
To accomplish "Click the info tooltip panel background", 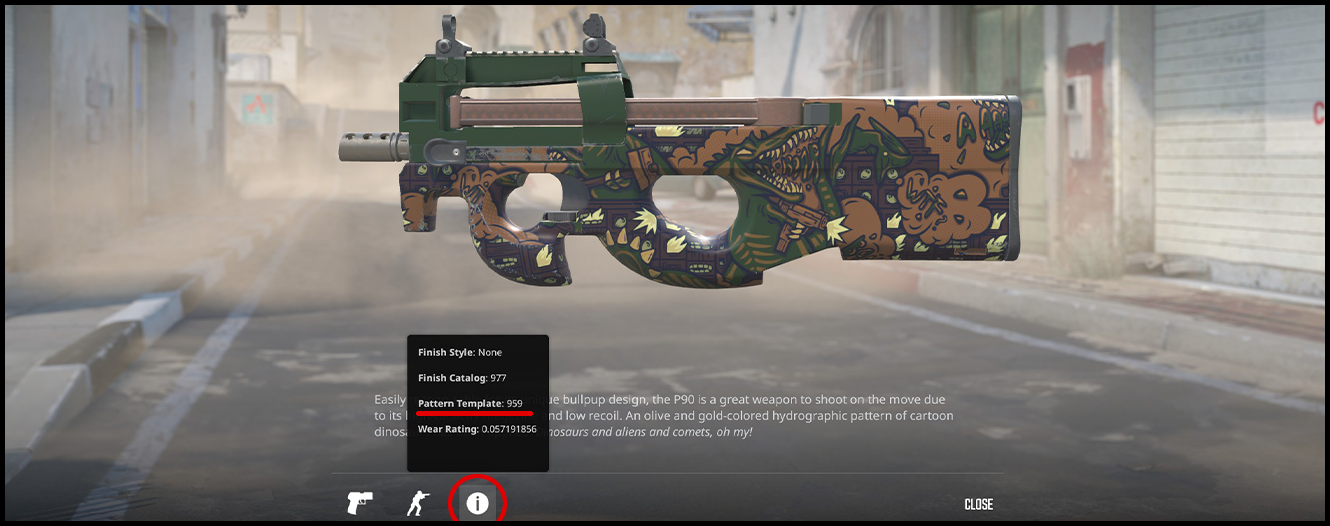I will [x=478, y=403].
